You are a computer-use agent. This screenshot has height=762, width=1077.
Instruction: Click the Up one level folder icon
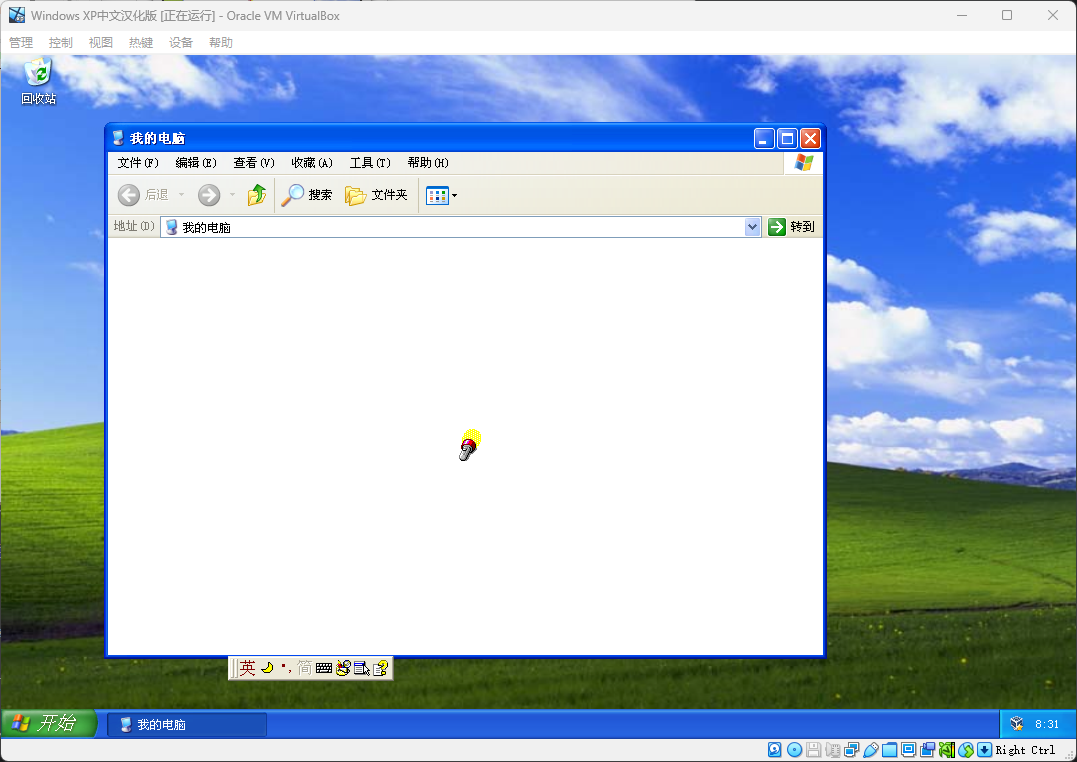tap(257, 195)
